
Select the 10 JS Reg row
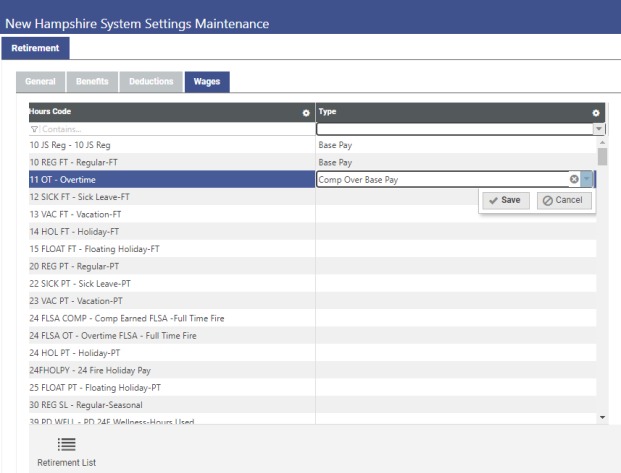[x=170, y=145]
